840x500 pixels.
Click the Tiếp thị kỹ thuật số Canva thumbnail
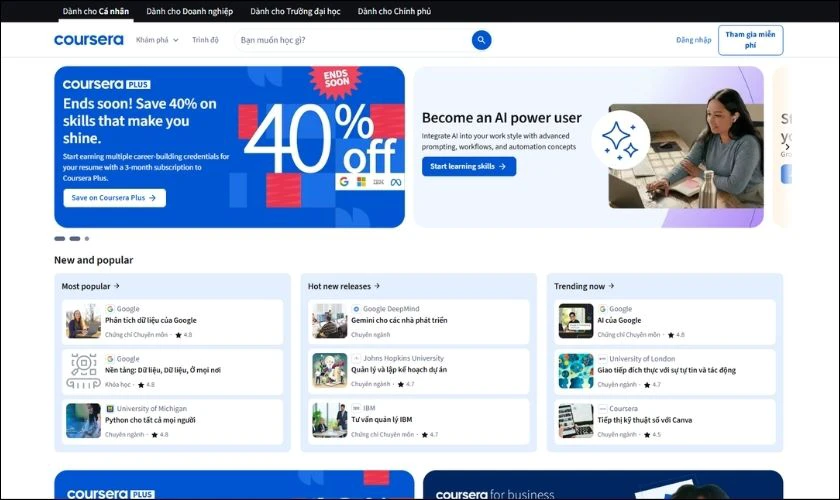576,421
